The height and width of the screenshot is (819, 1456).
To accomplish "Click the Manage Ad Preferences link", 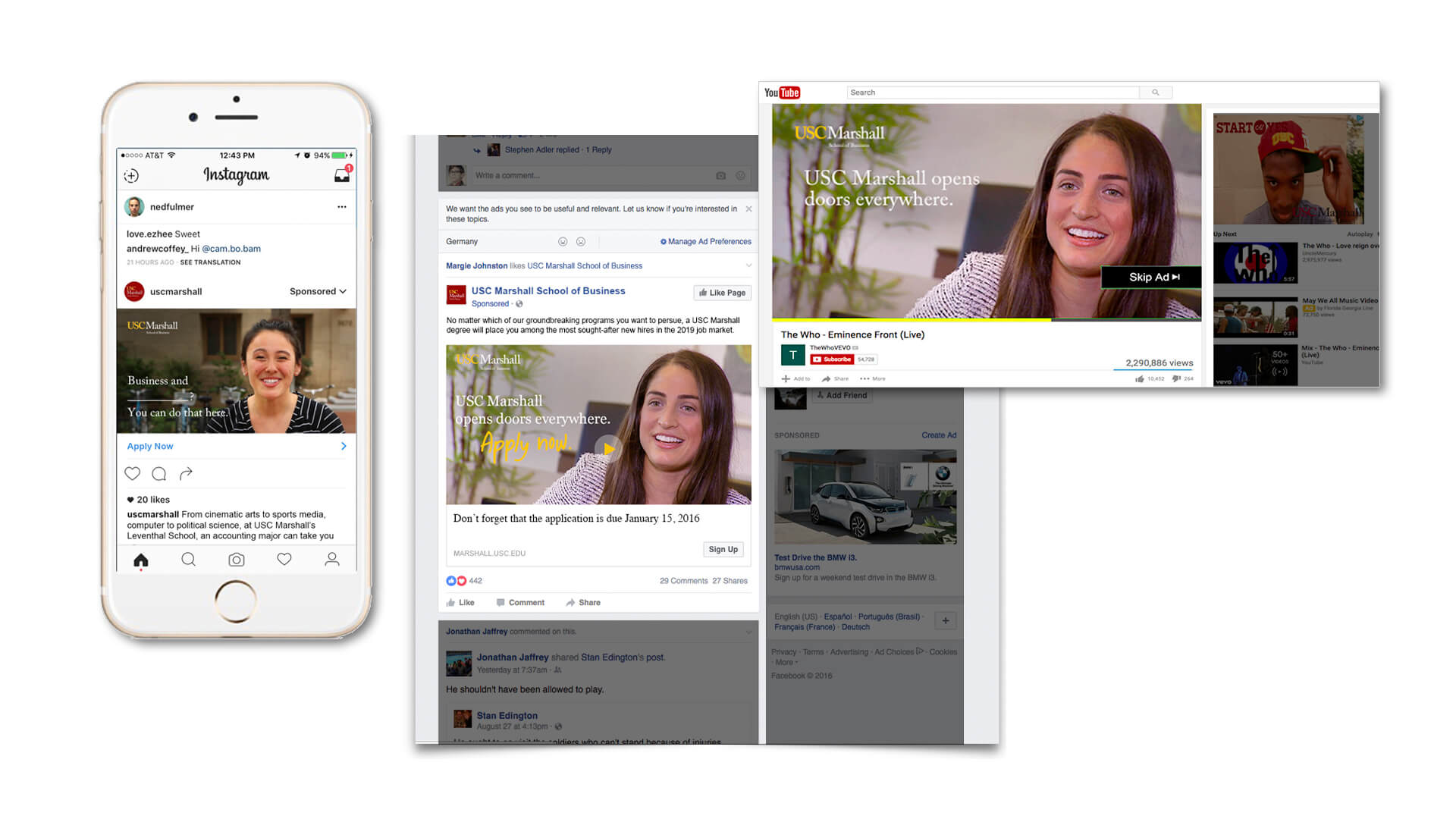I will [x=706, y=242].
